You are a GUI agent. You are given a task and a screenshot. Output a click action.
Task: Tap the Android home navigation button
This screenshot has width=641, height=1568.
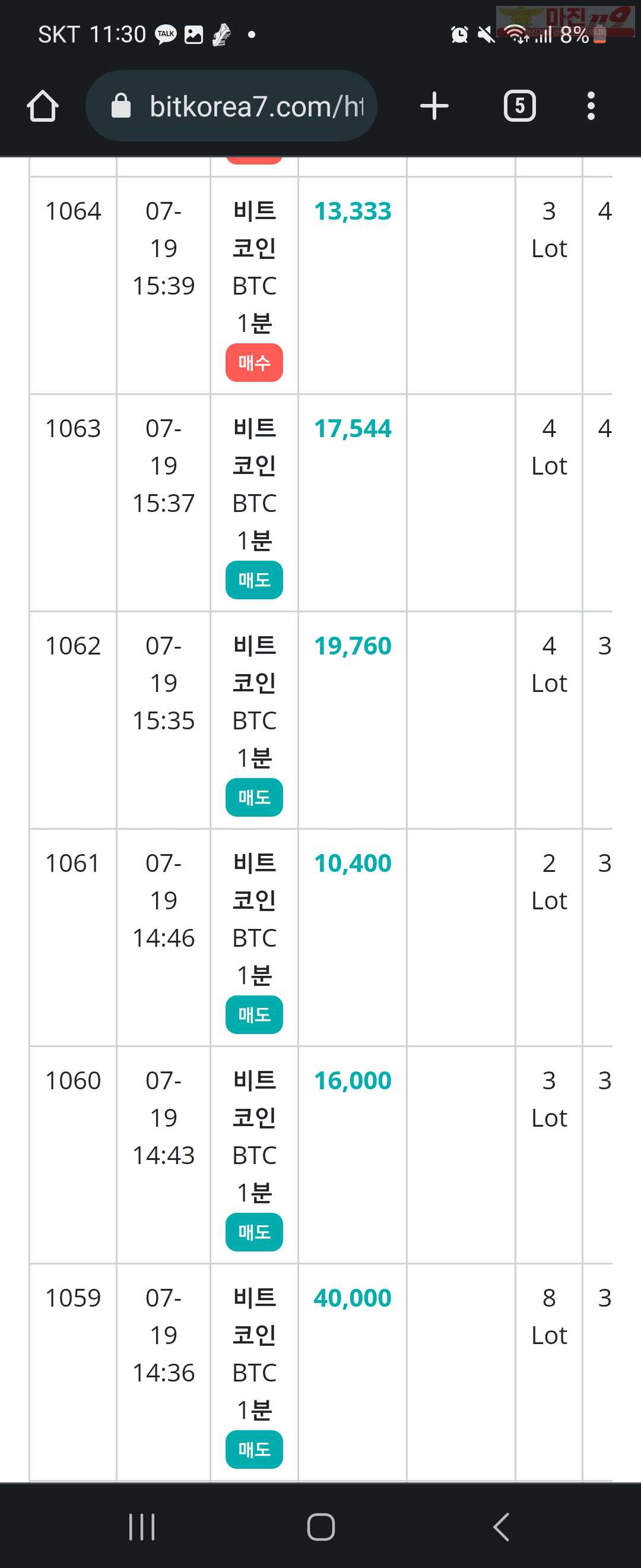[320, 1527]
